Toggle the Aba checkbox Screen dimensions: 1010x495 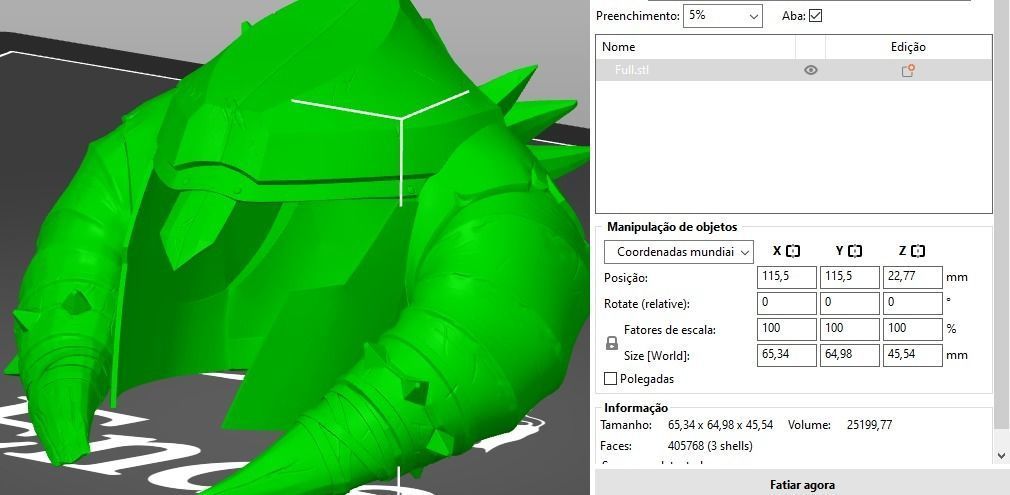coord(815,15)
